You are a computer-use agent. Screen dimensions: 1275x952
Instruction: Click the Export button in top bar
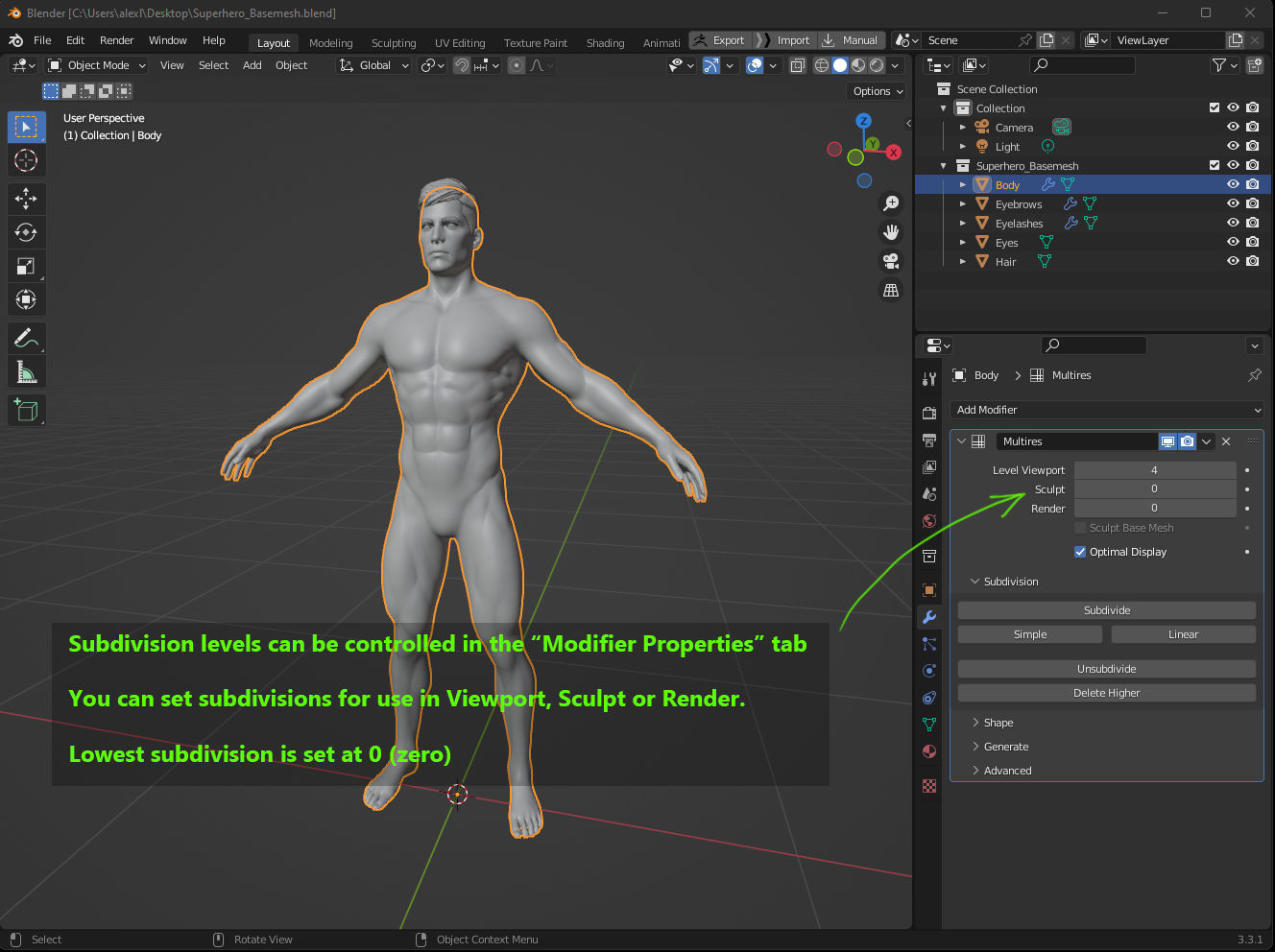720,40
